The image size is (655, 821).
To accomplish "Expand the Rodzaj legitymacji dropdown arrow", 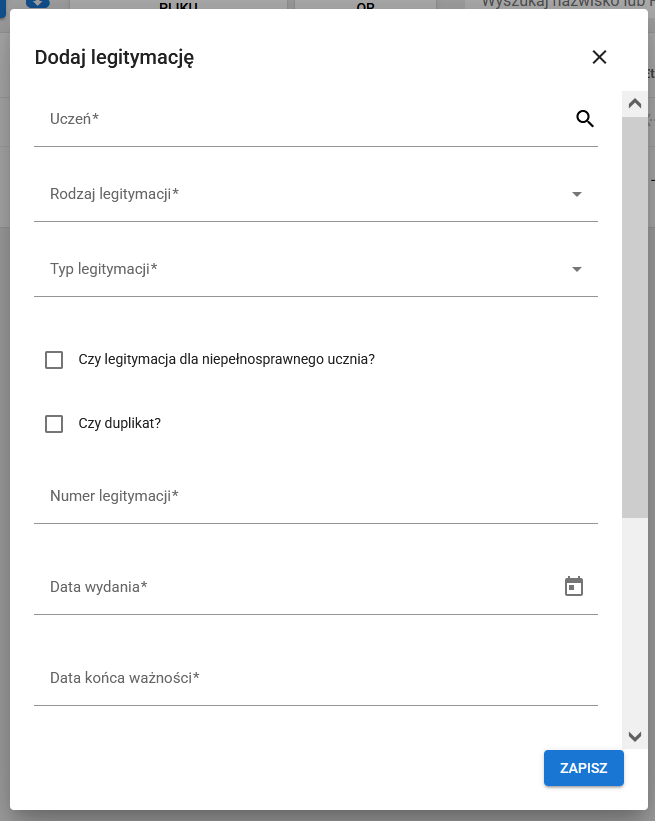I will [577, 194].
